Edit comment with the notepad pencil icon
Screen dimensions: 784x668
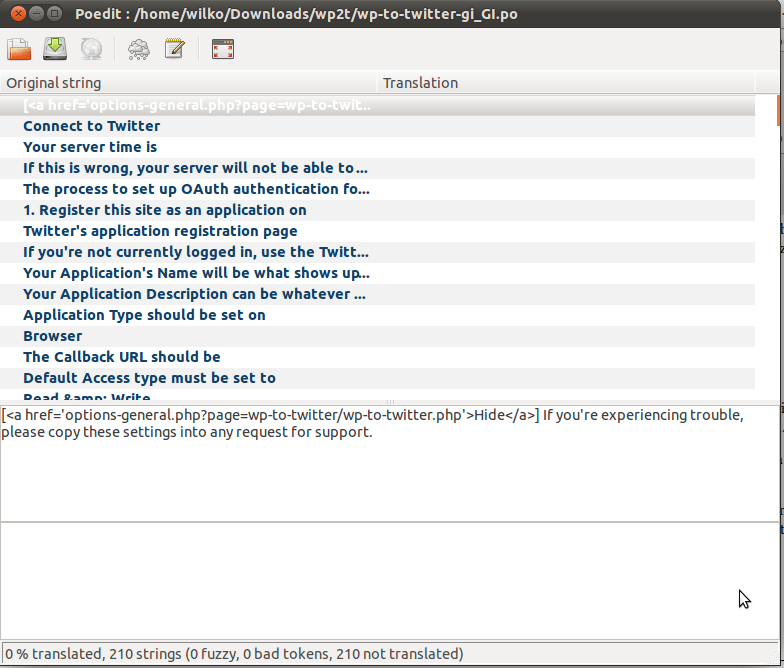(x=174, y=49)
